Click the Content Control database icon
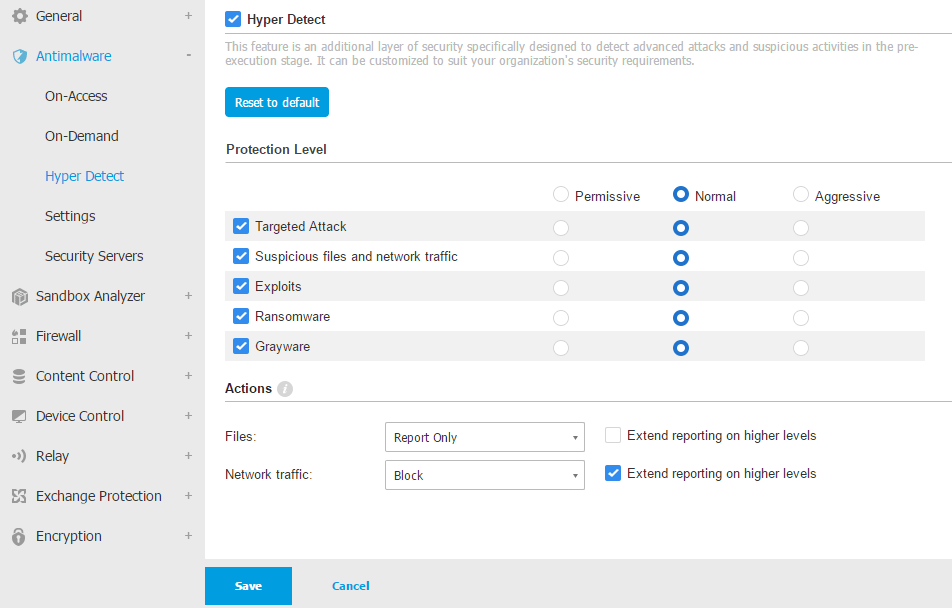952x608 pixels. [19, 376]
